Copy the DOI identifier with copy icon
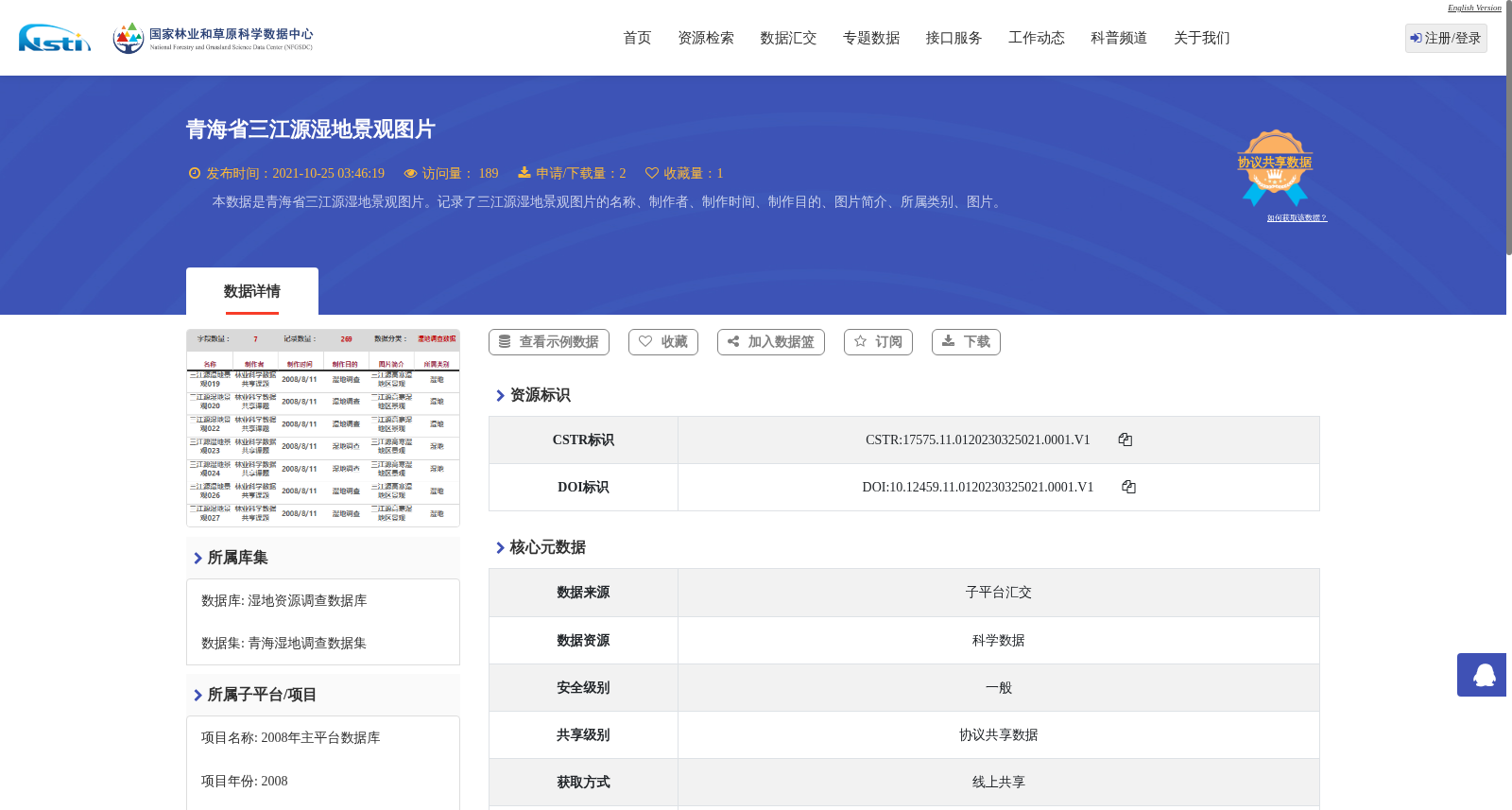 [x=1128, y=487]
